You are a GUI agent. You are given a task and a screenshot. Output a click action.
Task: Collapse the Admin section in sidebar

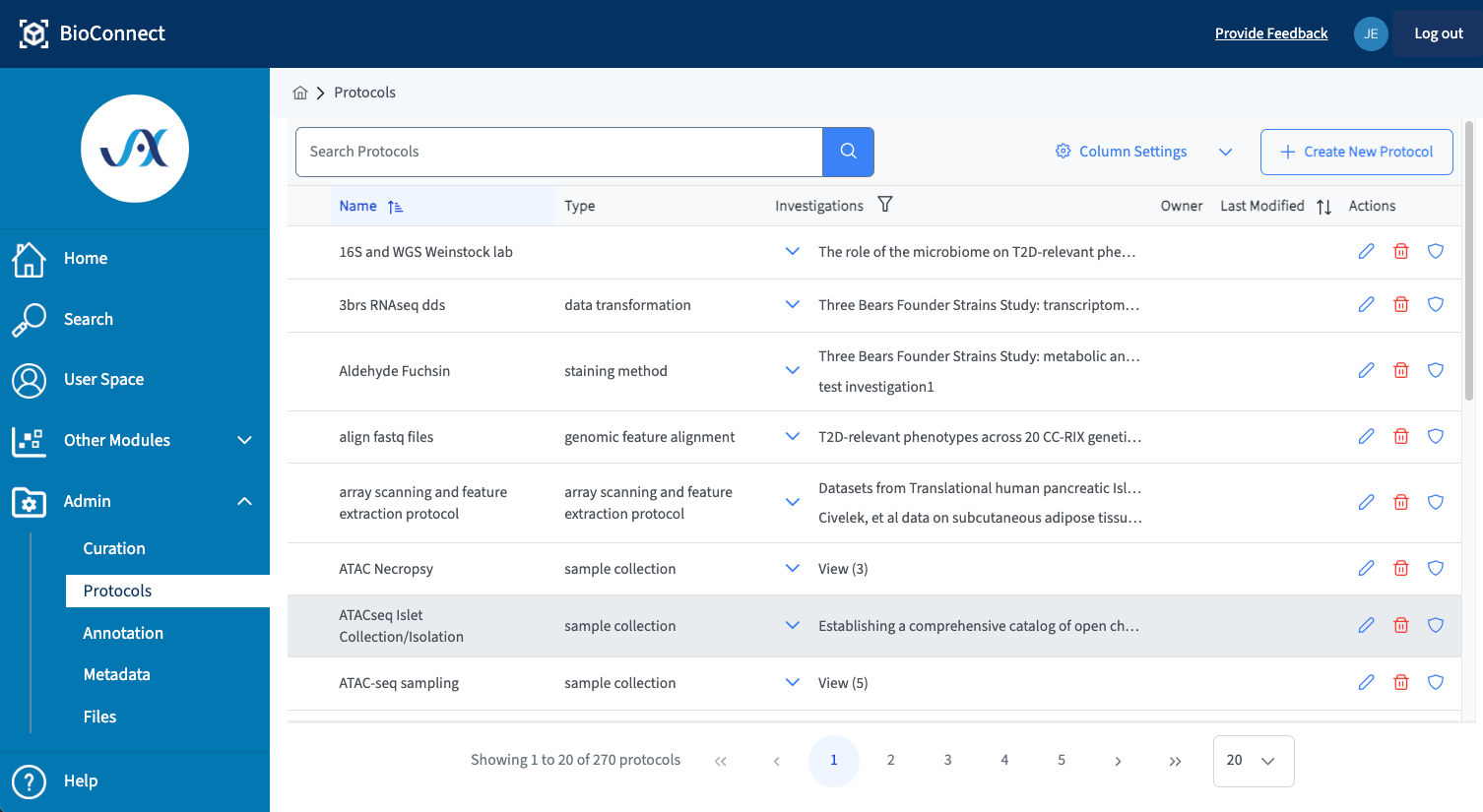[244, 501]
